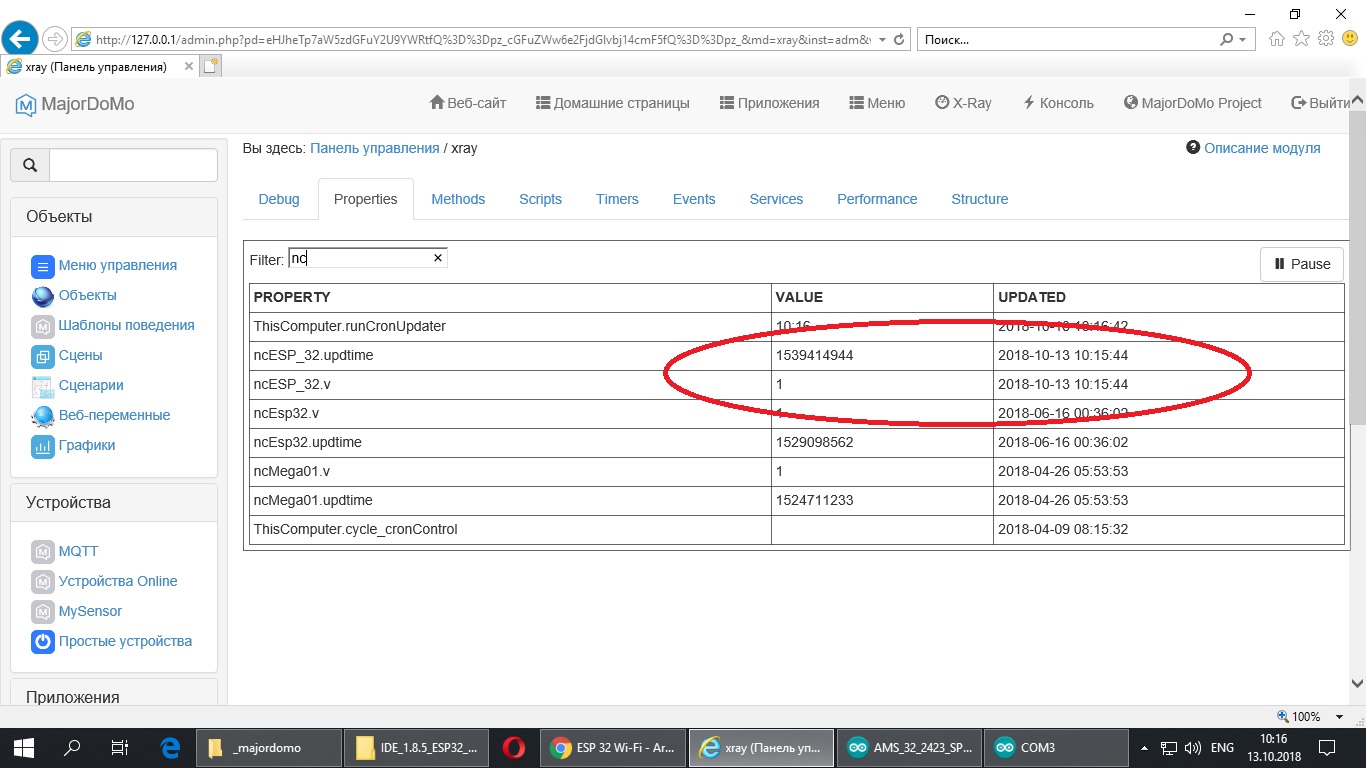Focus the Filter text input
This screenshot has height=768, width=1366.
tap(358, 258)
